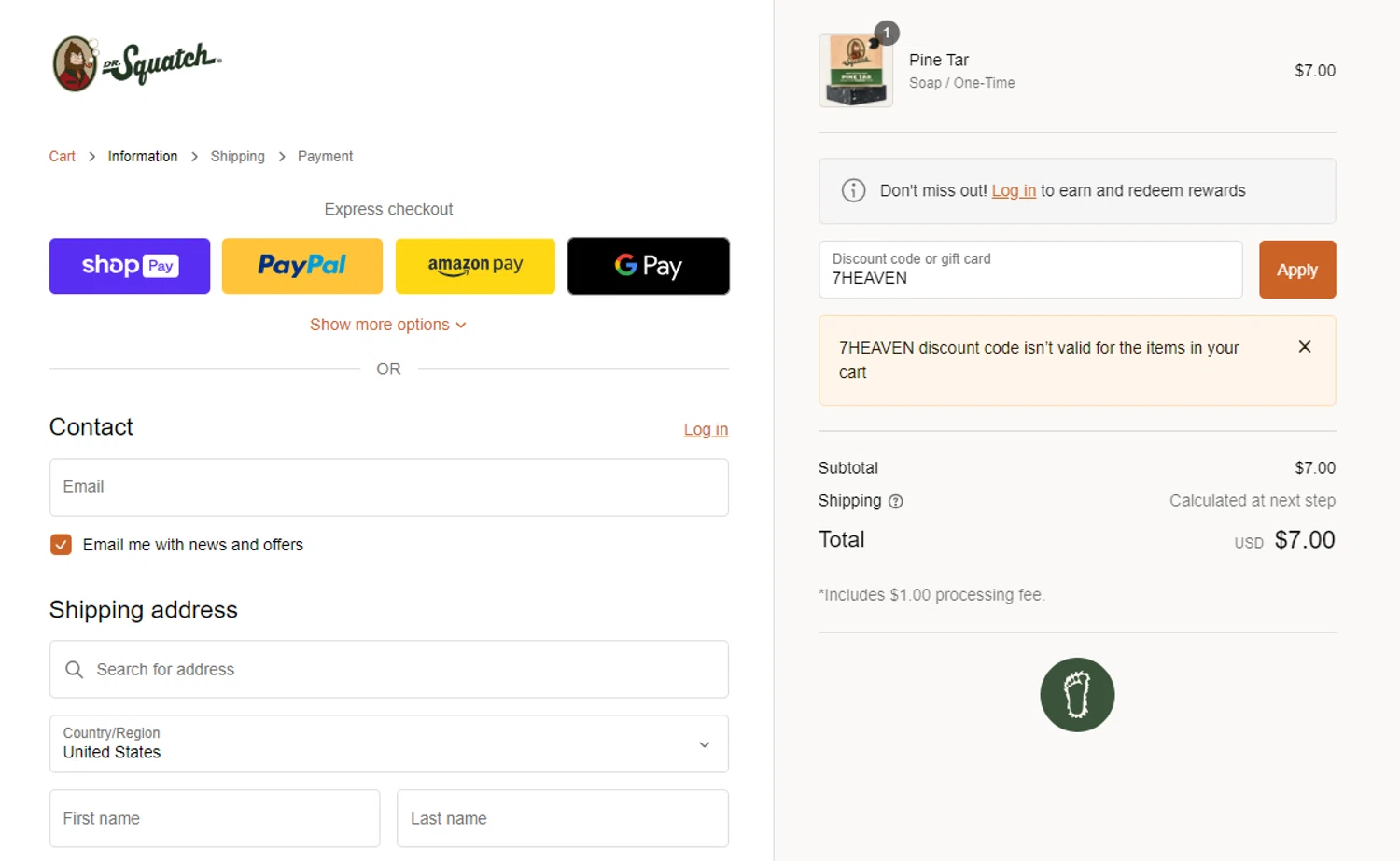This screenshot has height=861, width=1400.
Task: Click the shipping help question icon
Action: pyautogui.click(x=896, y=502)
